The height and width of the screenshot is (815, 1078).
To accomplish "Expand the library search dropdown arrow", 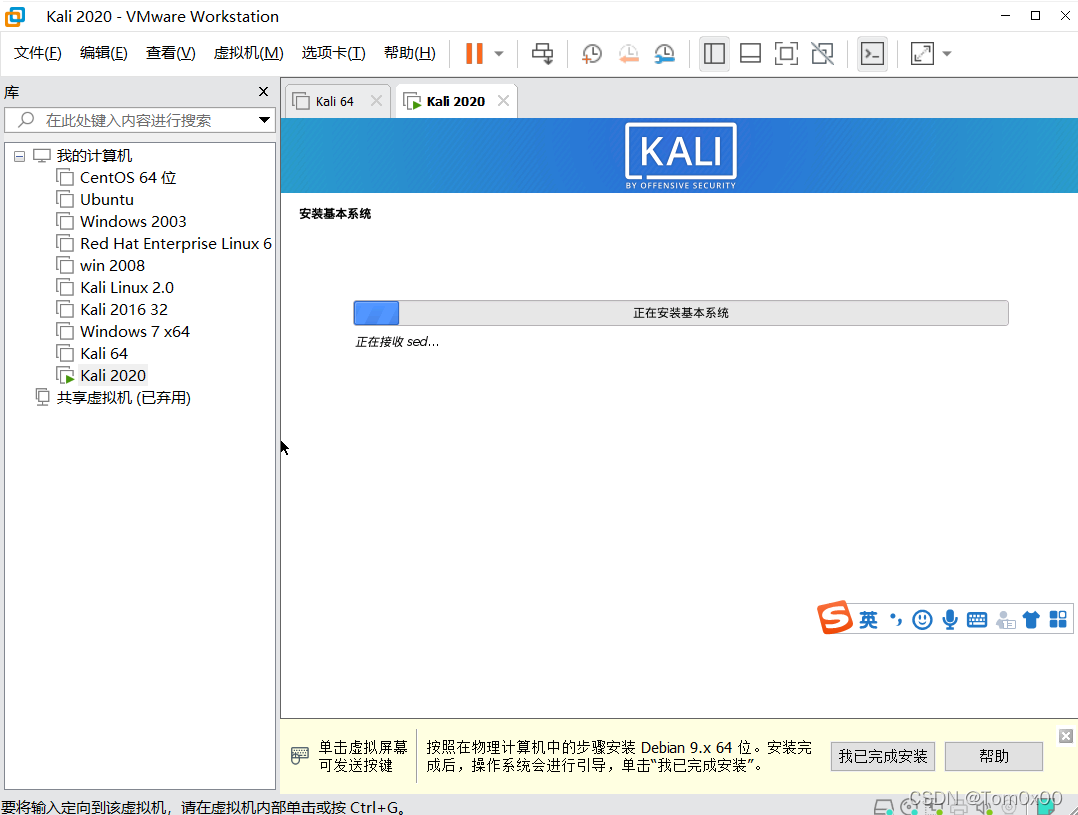I will click(264, 120).
